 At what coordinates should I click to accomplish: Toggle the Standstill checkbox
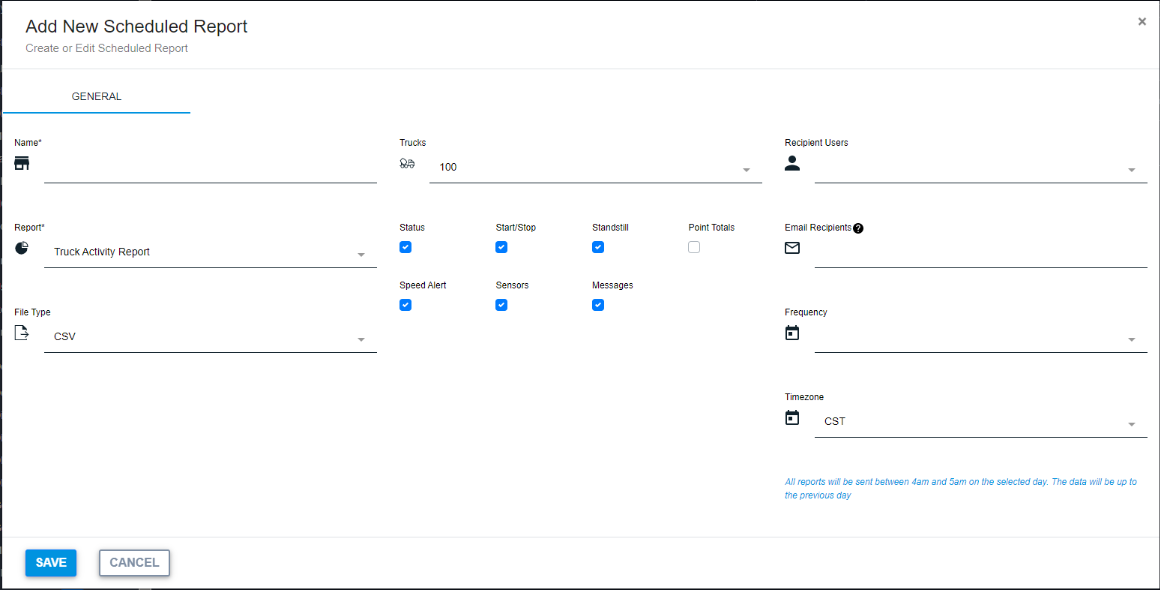[598, 247]
